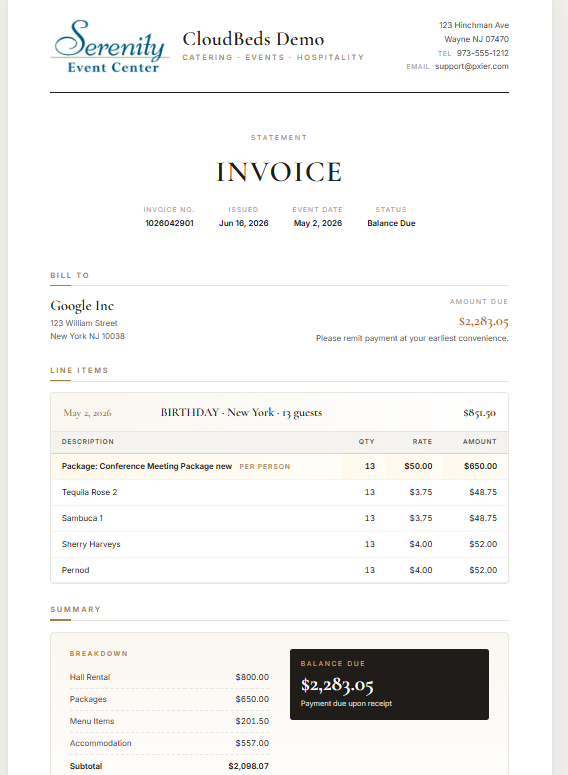
Task: Click the DESCRIPTION column header
Action: (x=87, y=441)
